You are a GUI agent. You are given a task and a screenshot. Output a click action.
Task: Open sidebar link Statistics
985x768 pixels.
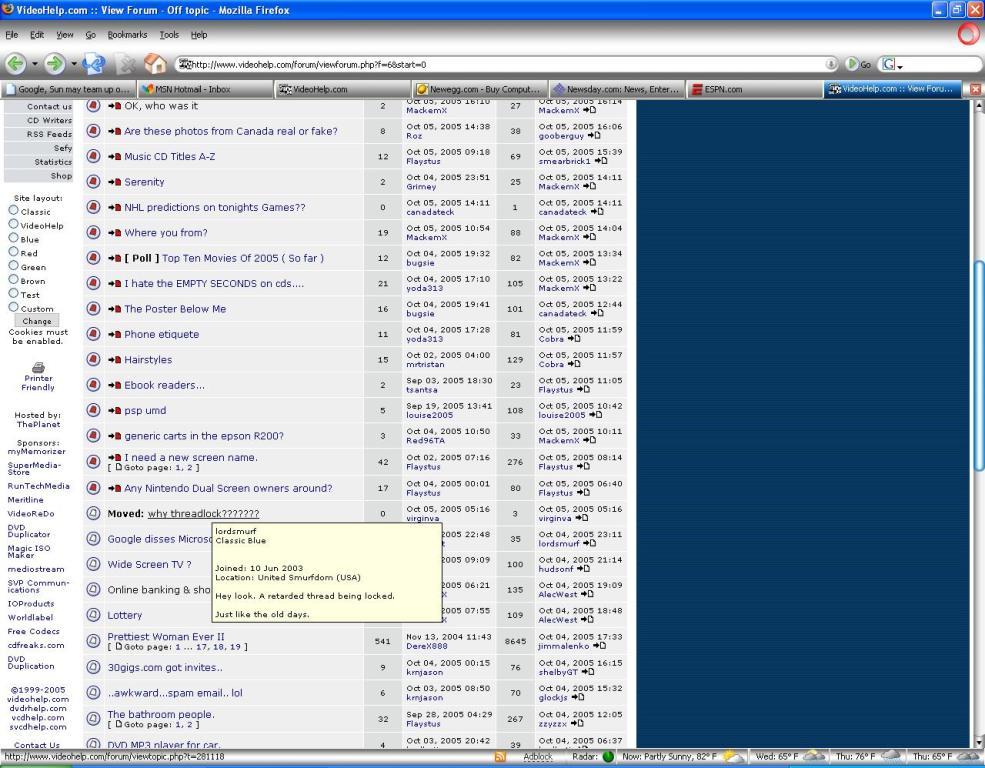53,161
